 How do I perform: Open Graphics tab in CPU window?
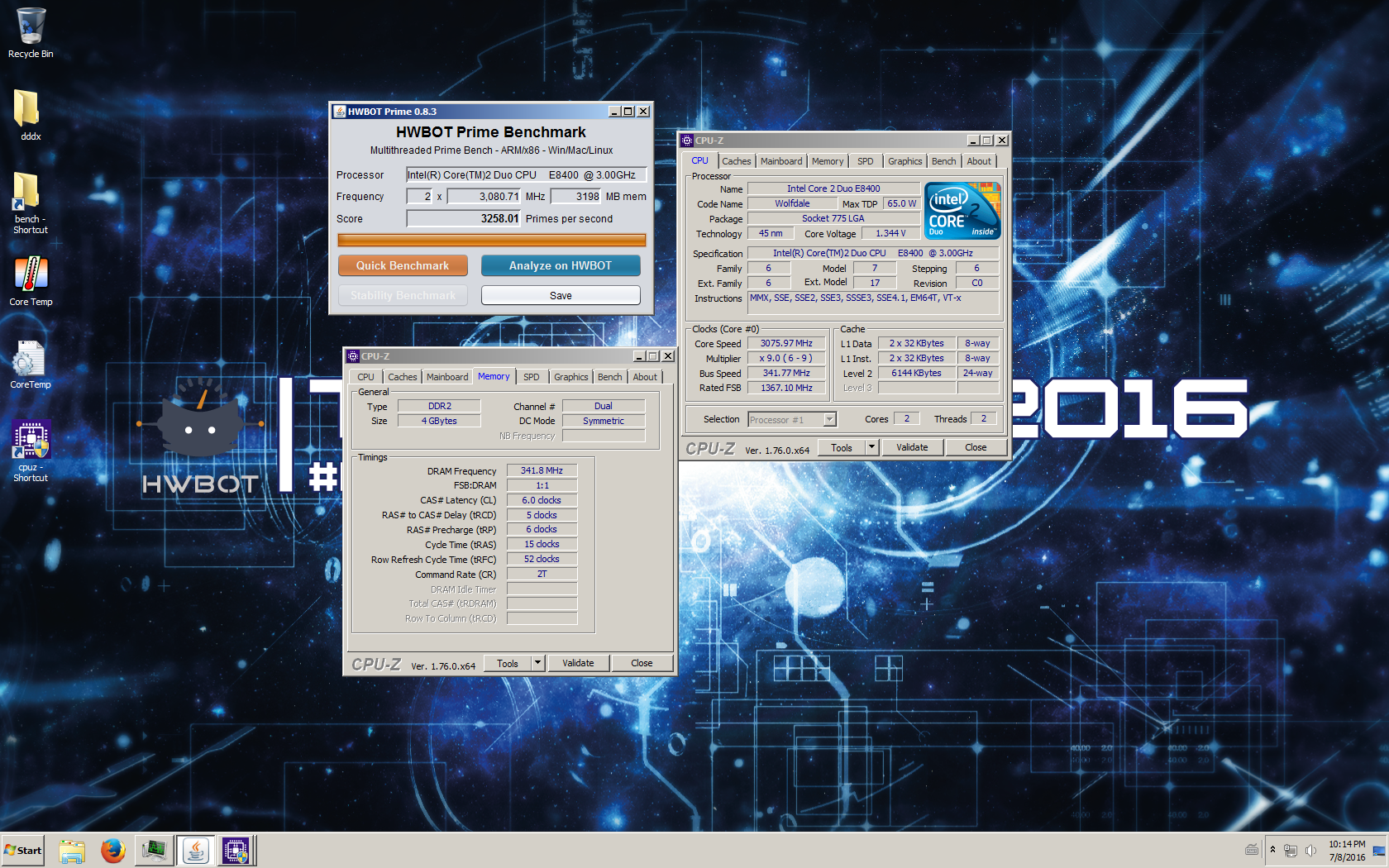905,161
